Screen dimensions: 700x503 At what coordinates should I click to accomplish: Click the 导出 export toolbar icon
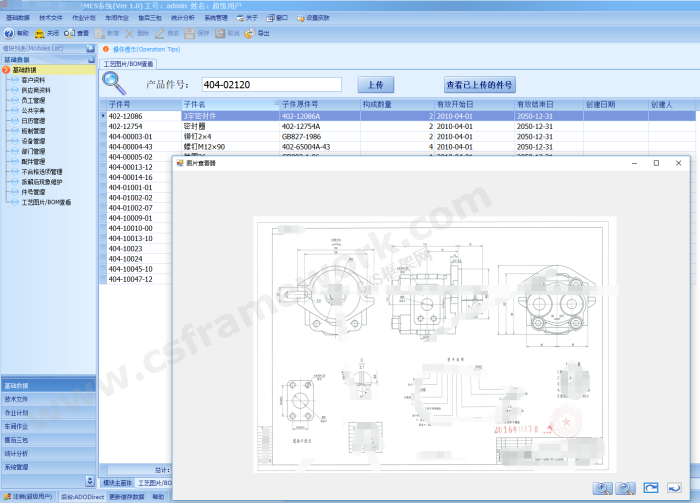[257, 33]
